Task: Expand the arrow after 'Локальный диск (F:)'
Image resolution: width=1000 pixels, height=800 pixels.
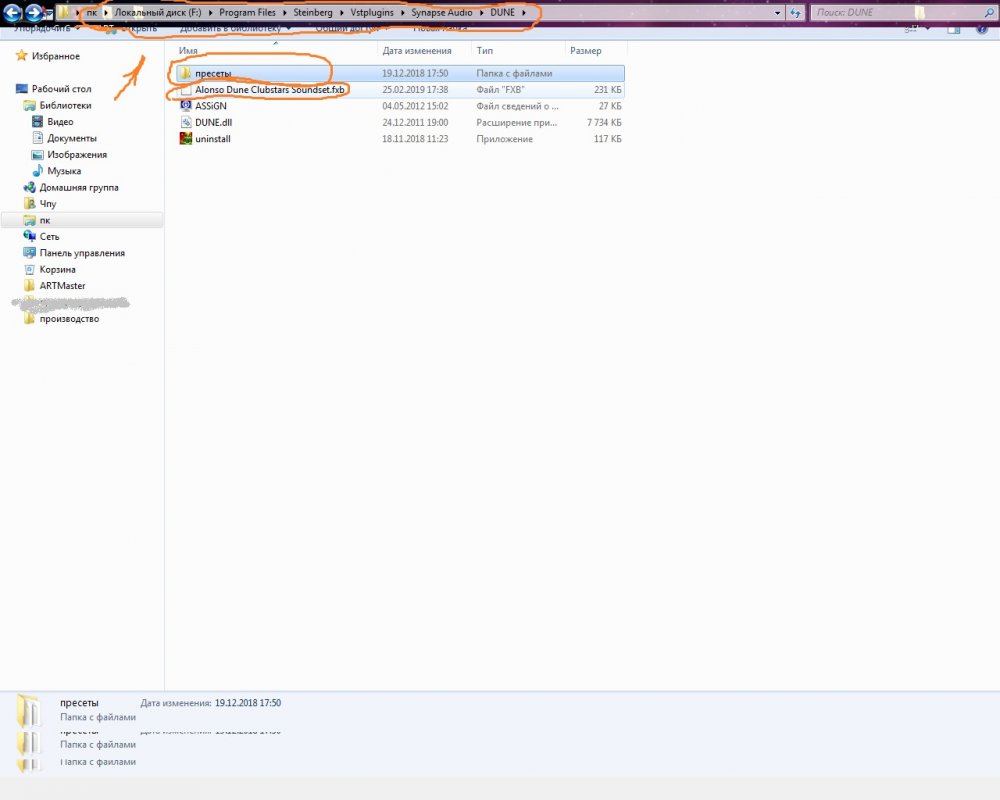Action: pyautogui.click(x=210, y=13)
